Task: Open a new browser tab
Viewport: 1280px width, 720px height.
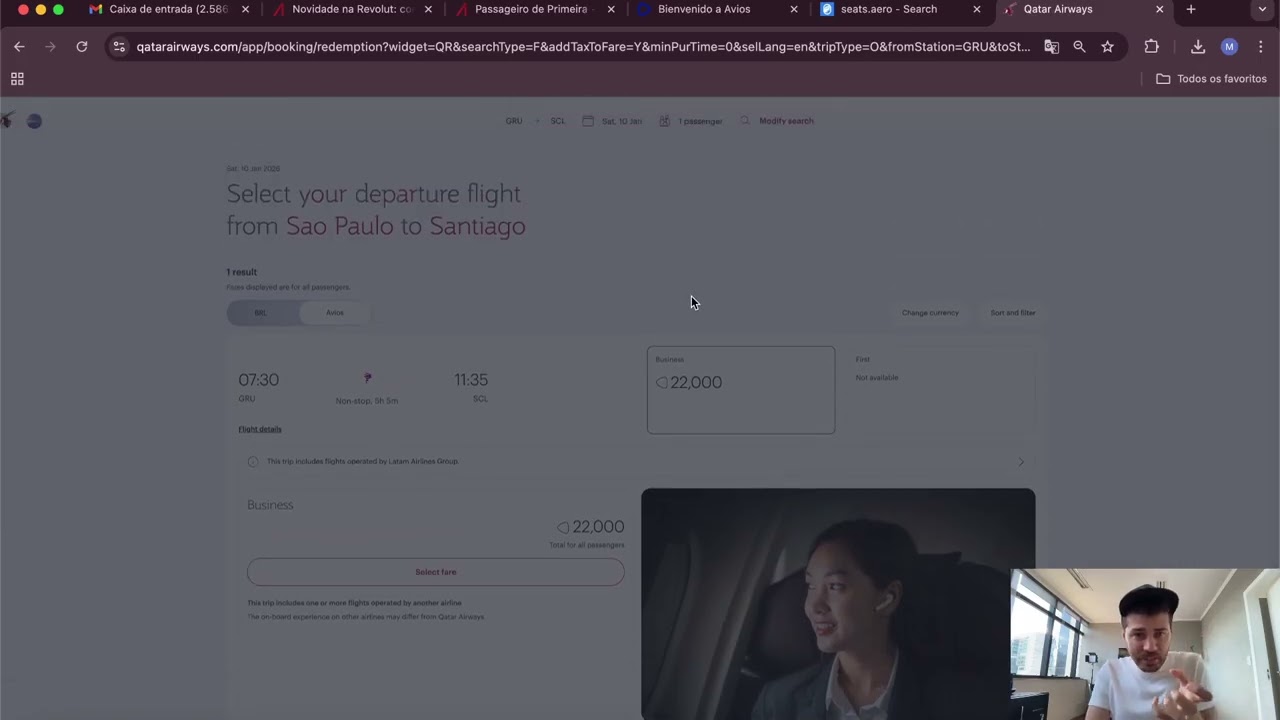Action: 1190,9
